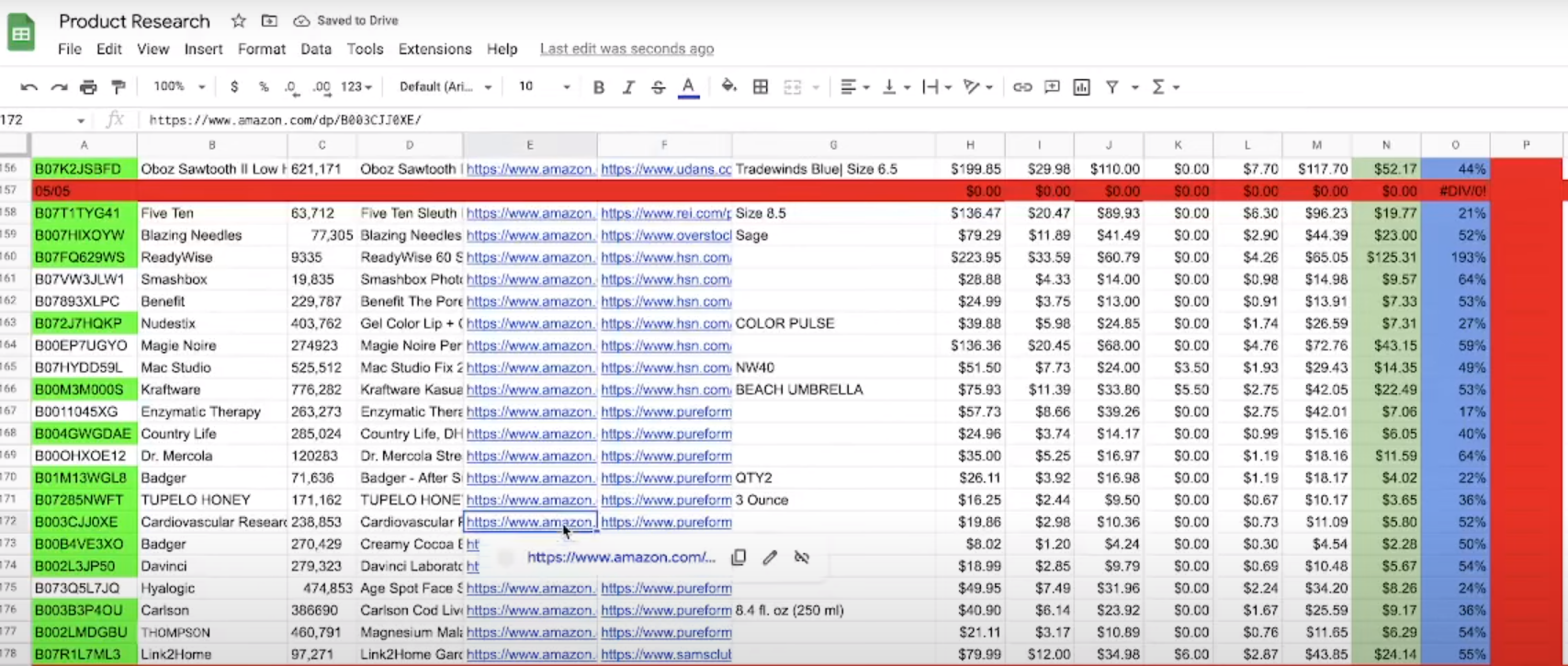
Task: Undo the last action
Action: click(x=29, y=87)
